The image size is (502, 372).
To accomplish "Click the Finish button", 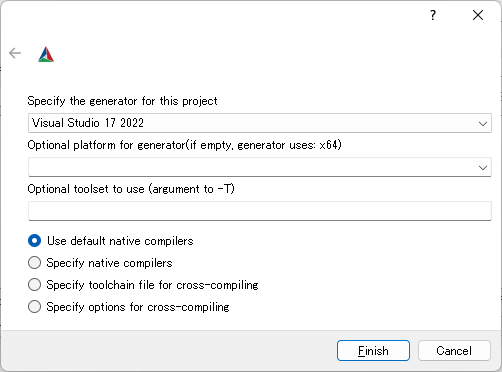I will (x=373, y=351).
